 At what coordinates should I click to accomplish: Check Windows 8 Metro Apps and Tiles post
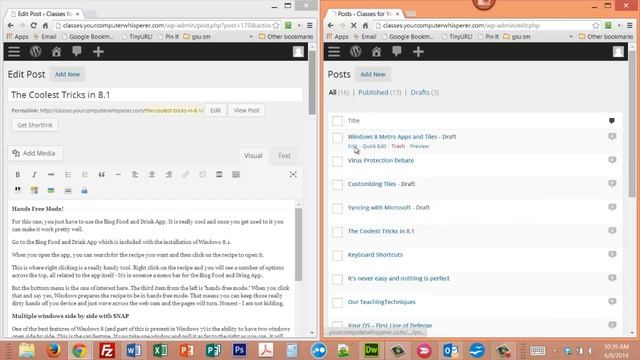(x=337, y=138)
